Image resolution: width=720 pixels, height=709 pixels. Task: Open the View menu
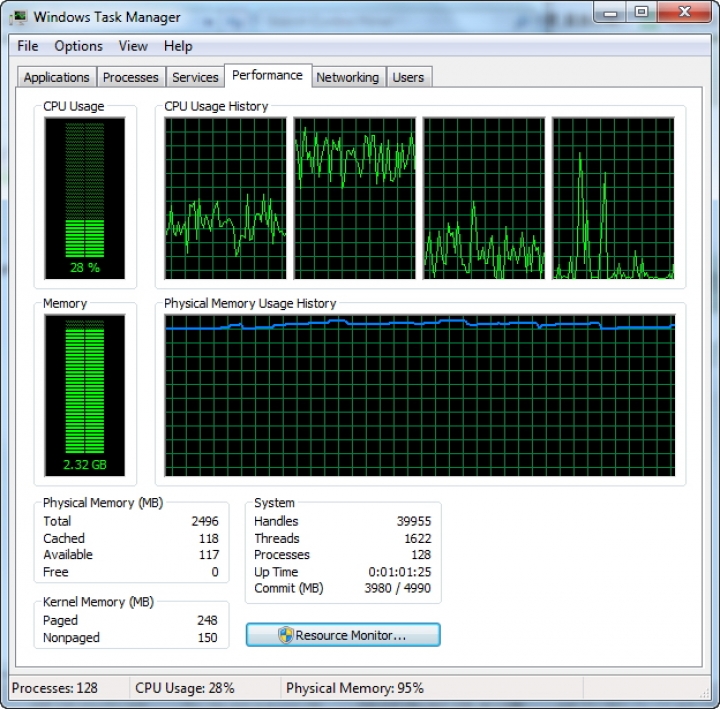133,46
